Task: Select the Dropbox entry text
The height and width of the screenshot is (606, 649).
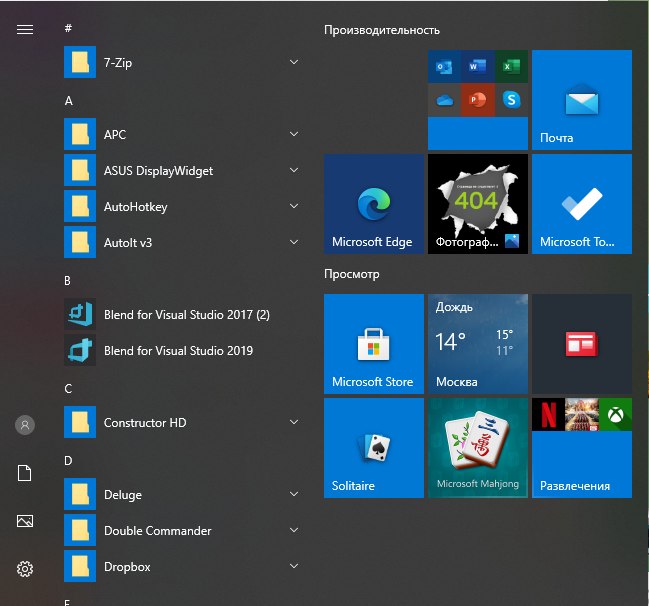Action: pyautogui.click(x=127, y=567)
